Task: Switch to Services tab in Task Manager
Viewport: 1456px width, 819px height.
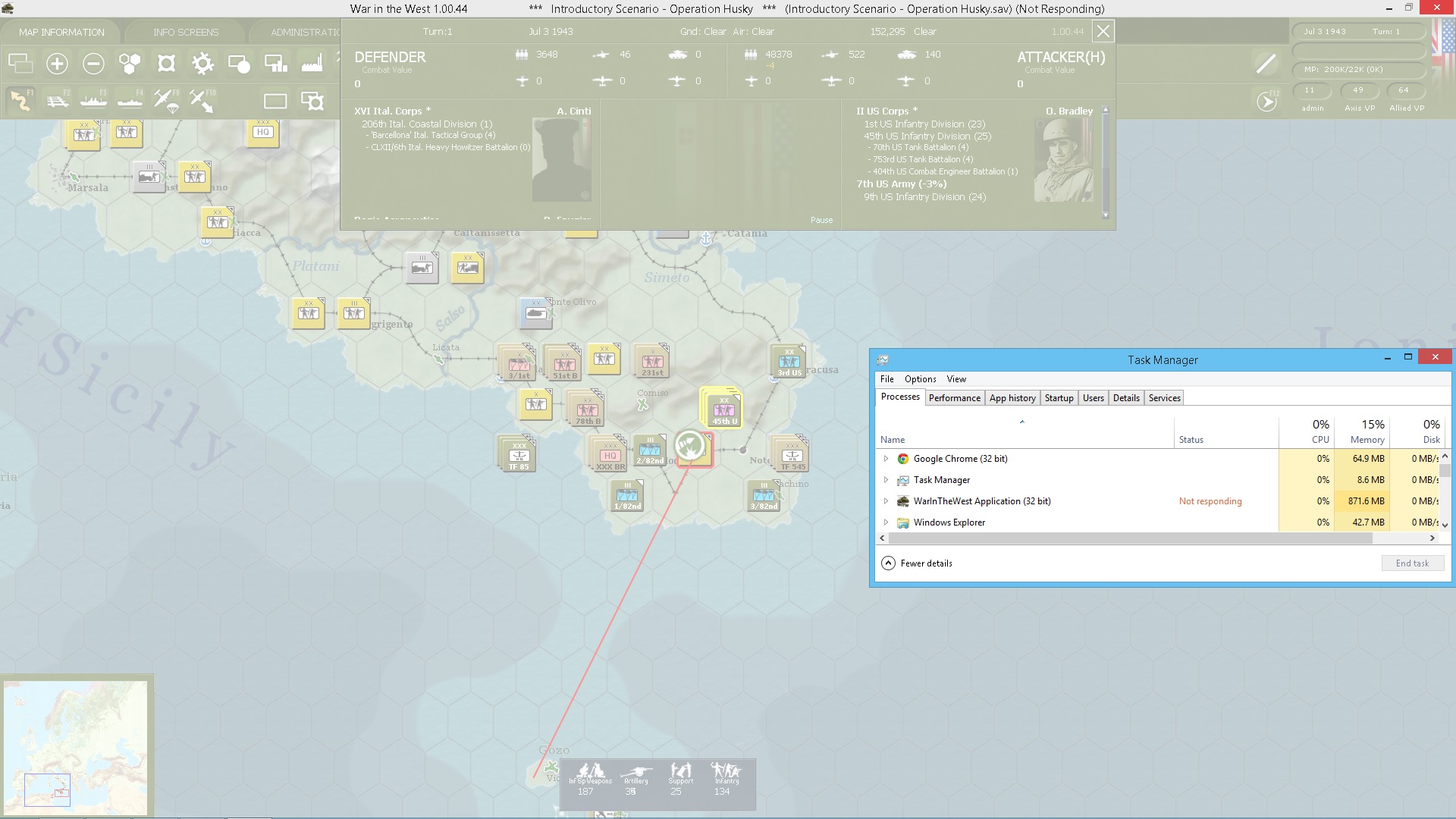Action: (x=1164, y=398)
